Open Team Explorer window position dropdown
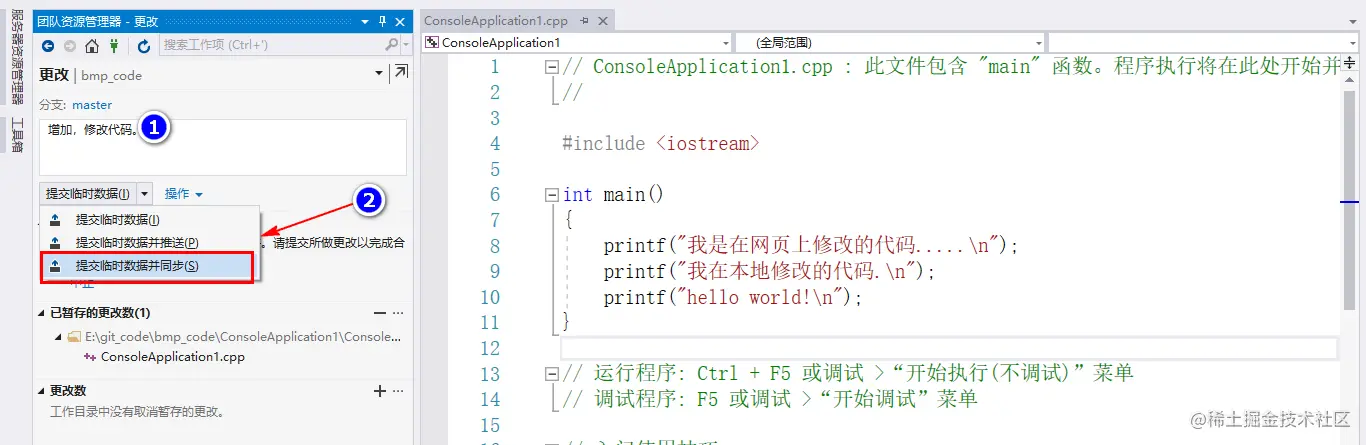The width and height of the screenshot is (1366, 445). (x=365, y=21)
